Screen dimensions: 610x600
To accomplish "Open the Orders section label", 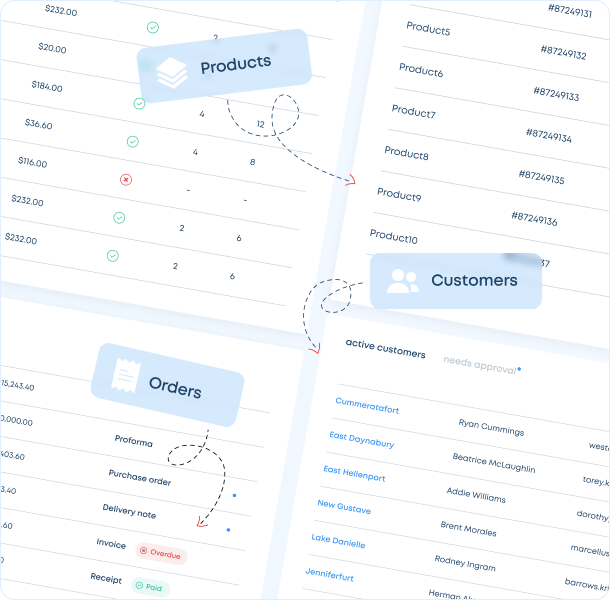I will point(175,388).
